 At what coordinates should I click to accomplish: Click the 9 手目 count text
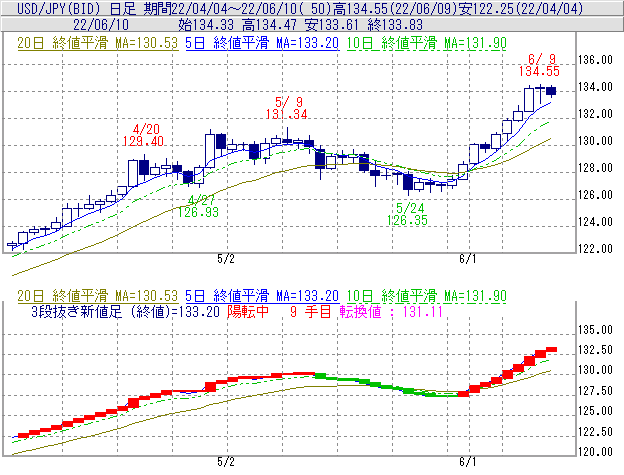tap(310, 311)
